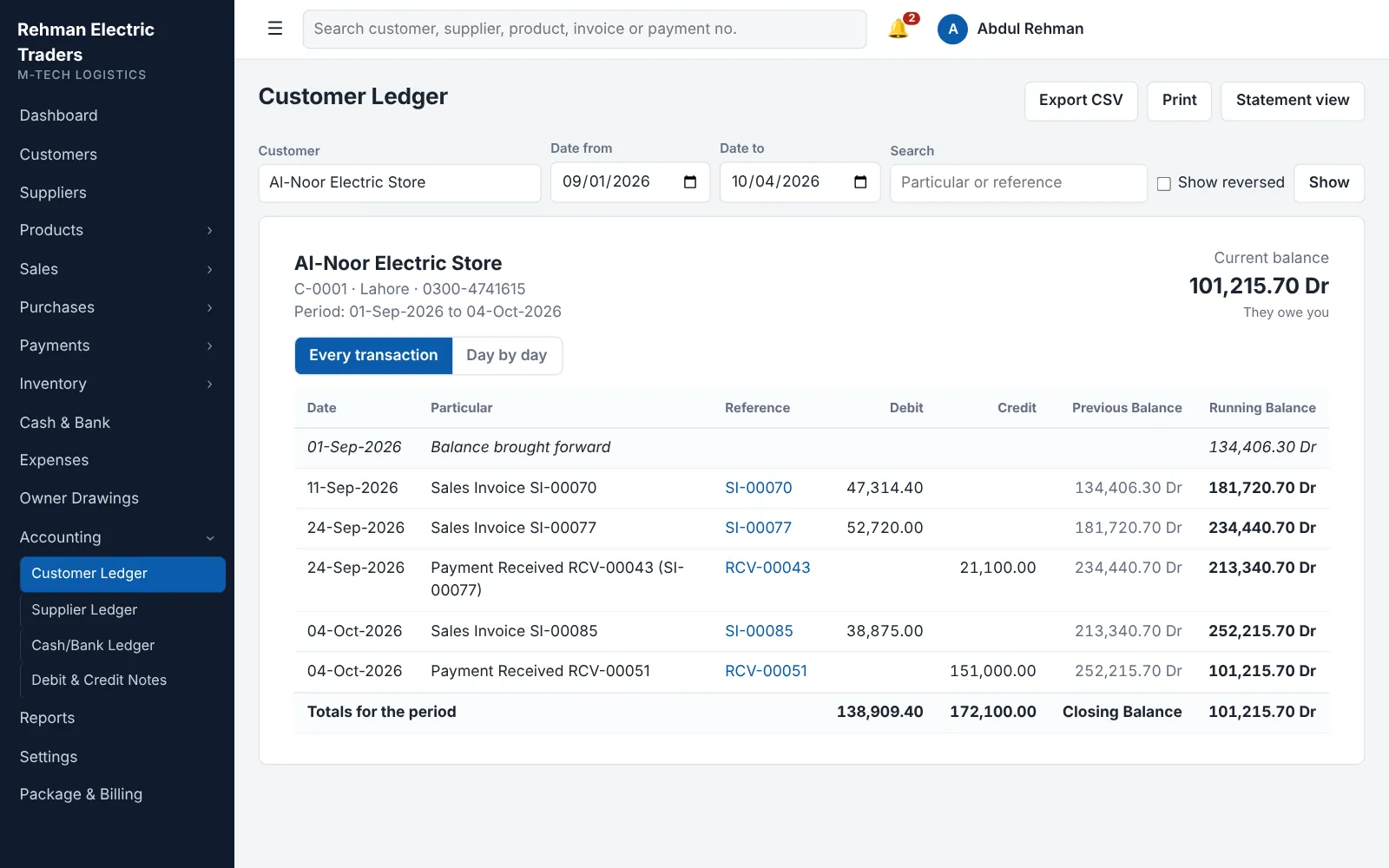Open payment link RCV-00051

766,671
